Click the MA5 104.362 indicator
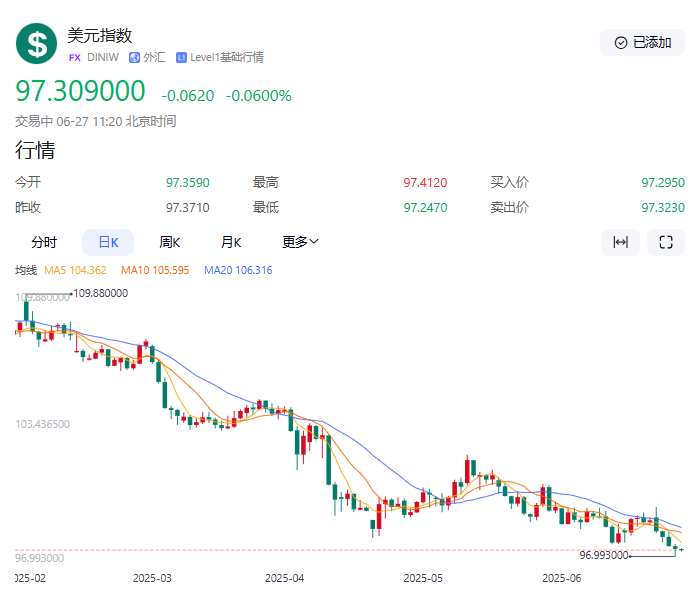The height and width of the screenshot is (594, 693). pos(75,270)
